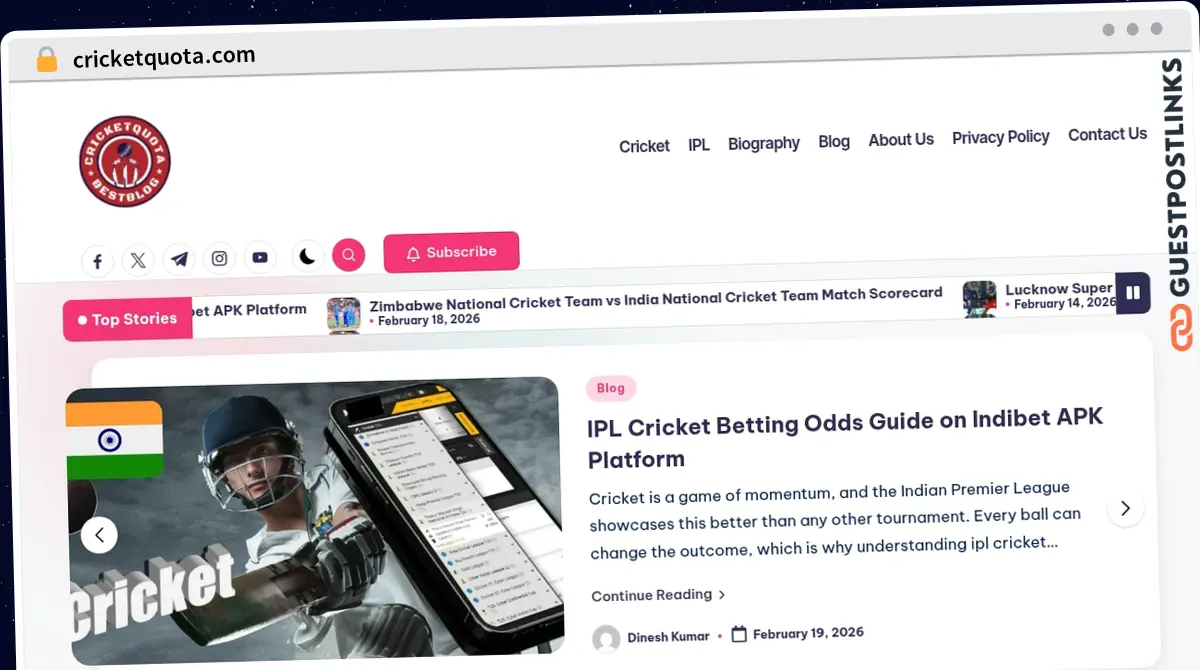
Task: Open the pink search icon
Action: [349, 255]
